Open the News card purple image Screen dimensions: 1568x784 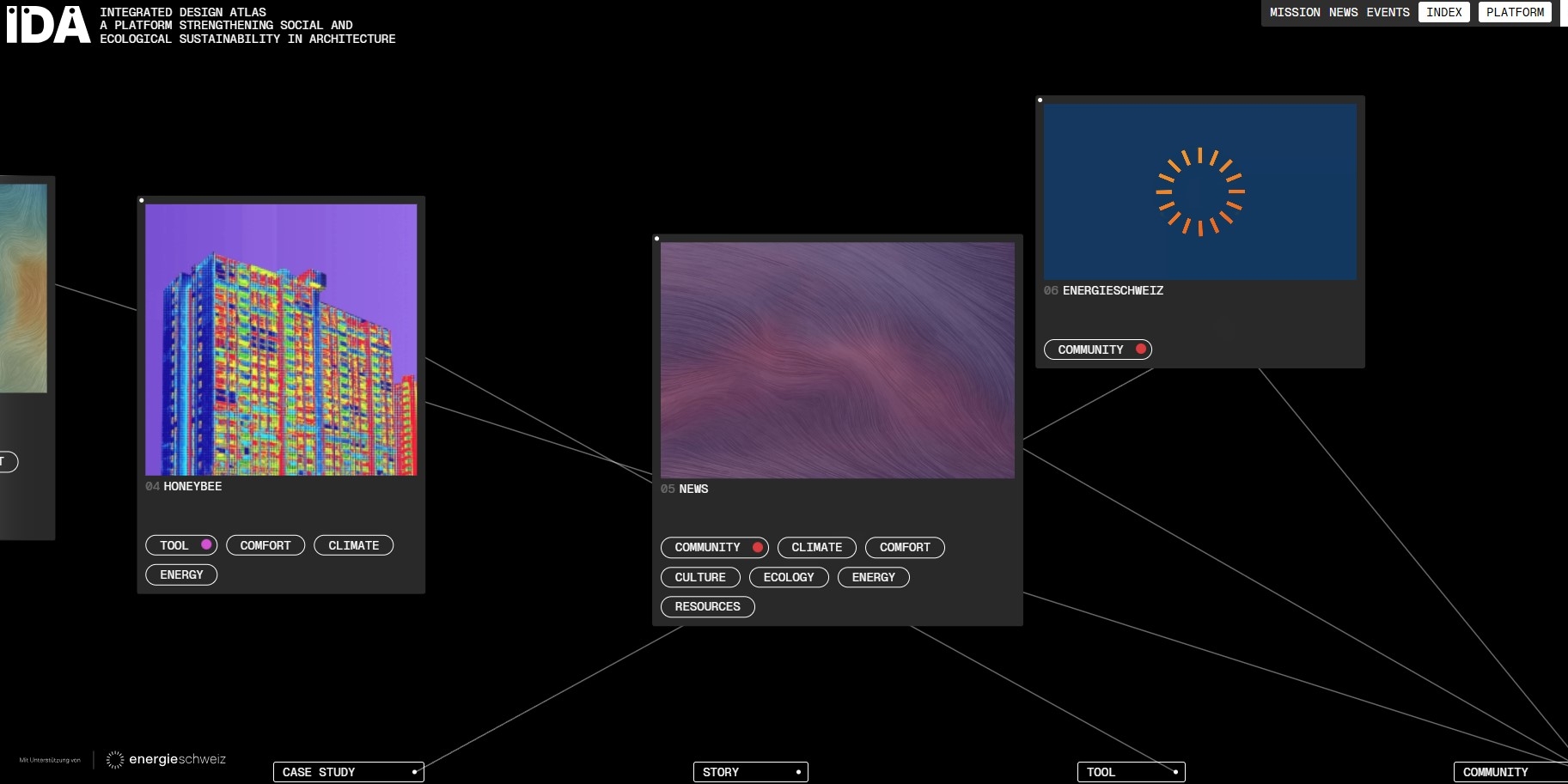837,360
